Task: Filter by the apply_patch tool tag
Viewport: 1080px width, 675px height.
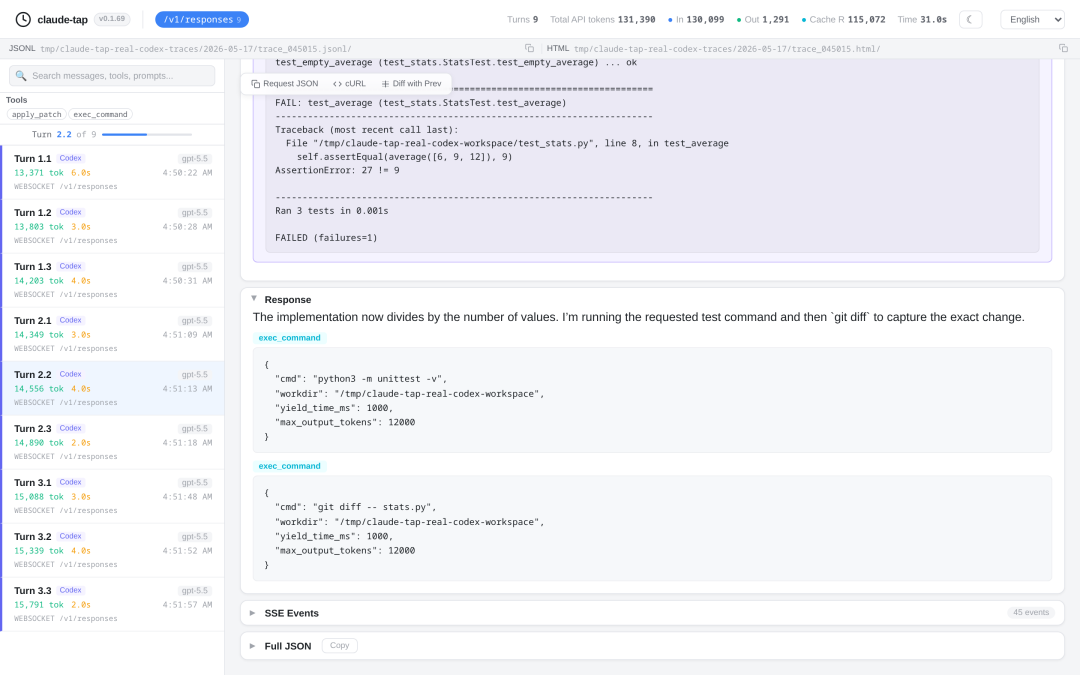Action: [37, 114]
